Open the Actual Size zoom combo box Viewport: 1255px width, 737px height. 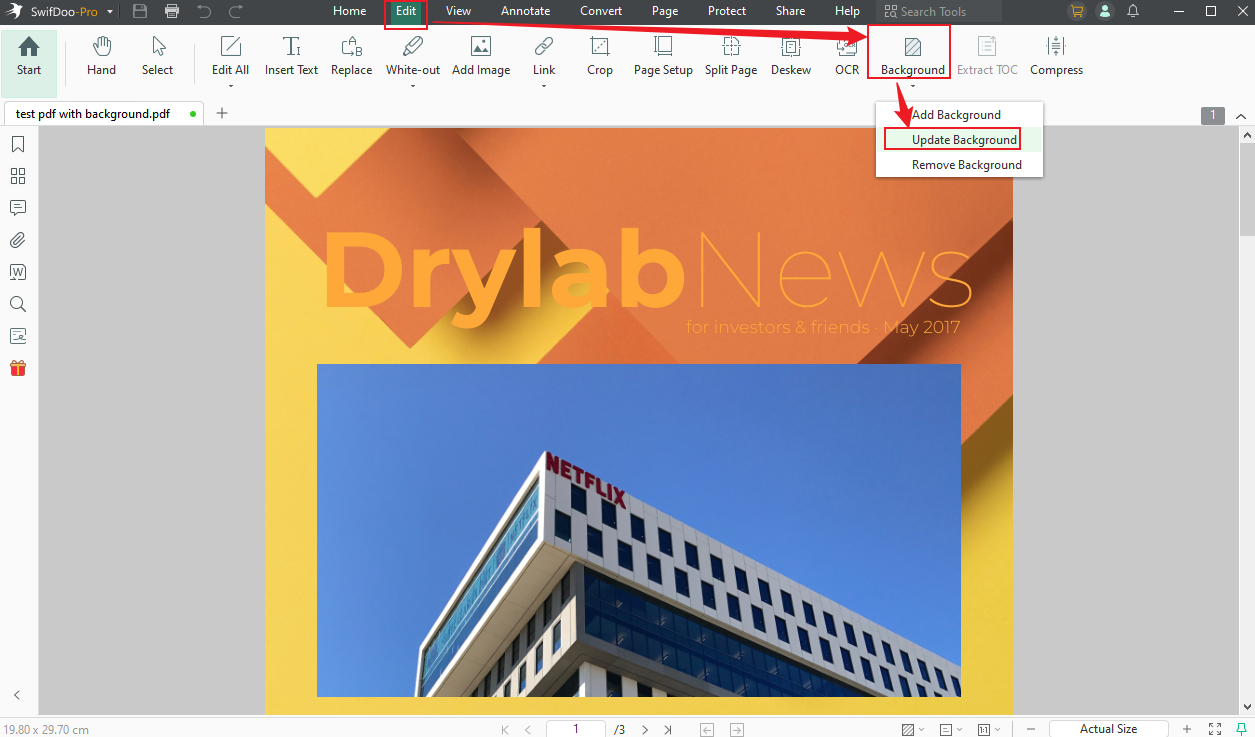pos(1108,729)
